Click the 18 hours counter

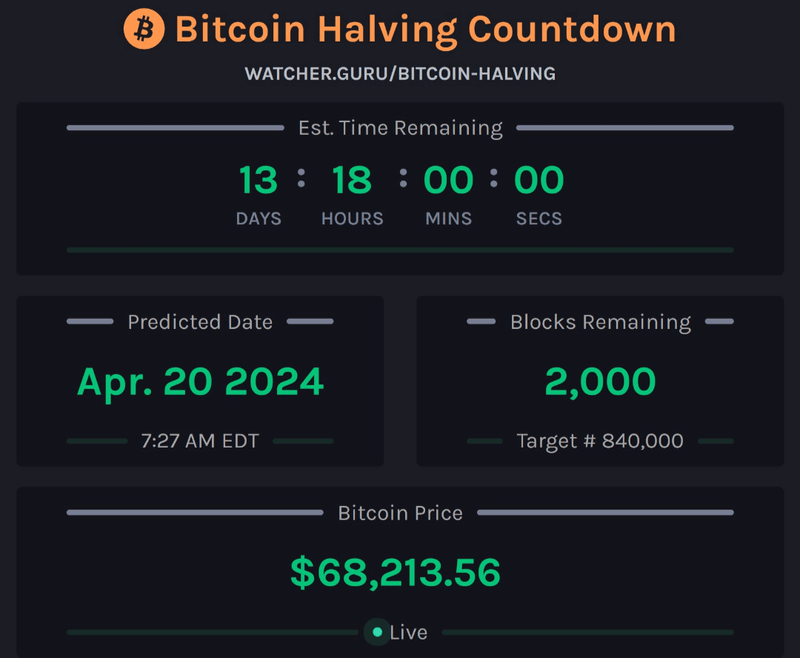pos(352,181)
